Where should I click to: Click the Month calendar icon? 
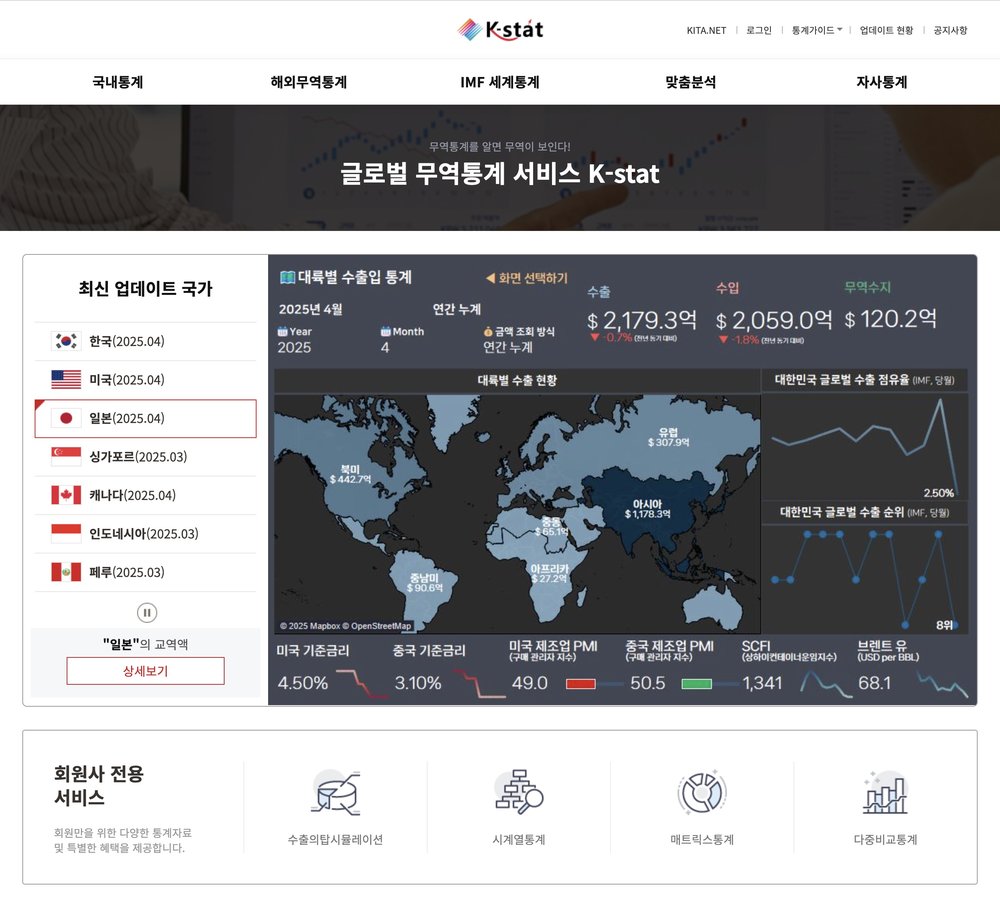point(386,332)
